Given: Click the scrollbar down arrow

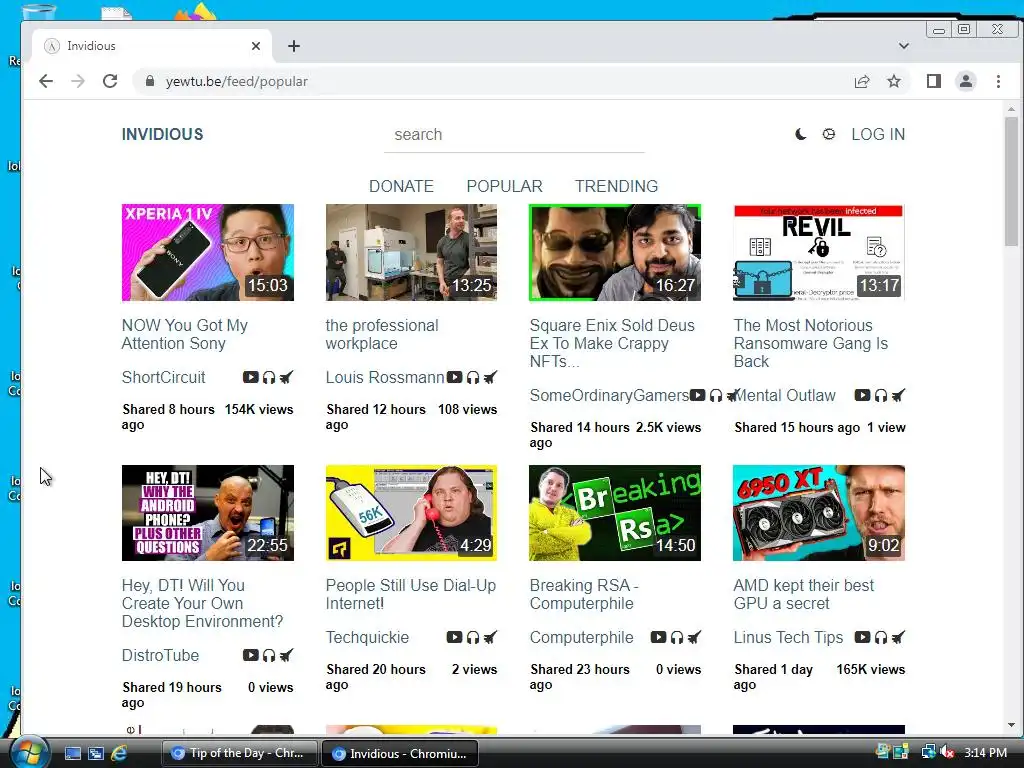Looking at the screenshot, I should [1012, 725].
